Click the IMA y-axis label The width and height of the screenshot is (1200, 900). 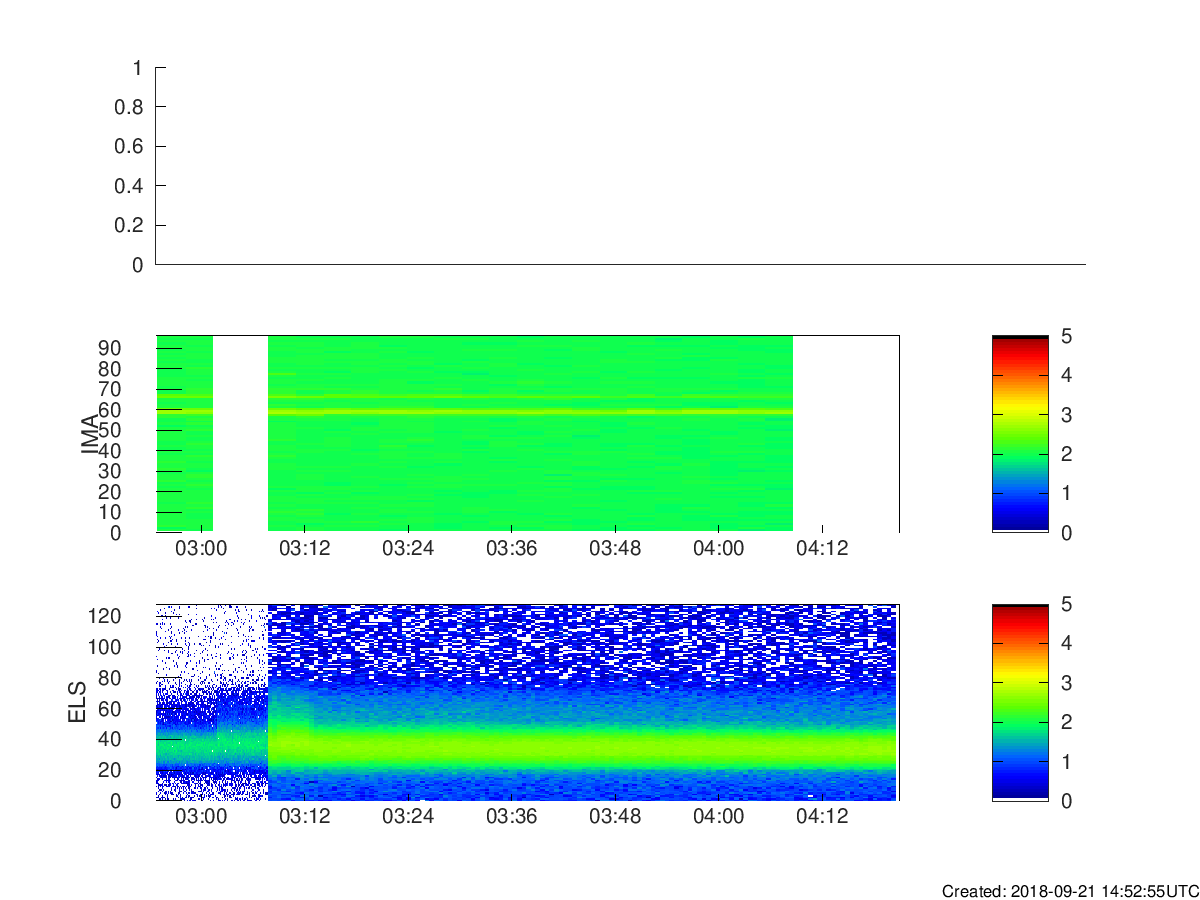tap(90, 434)
